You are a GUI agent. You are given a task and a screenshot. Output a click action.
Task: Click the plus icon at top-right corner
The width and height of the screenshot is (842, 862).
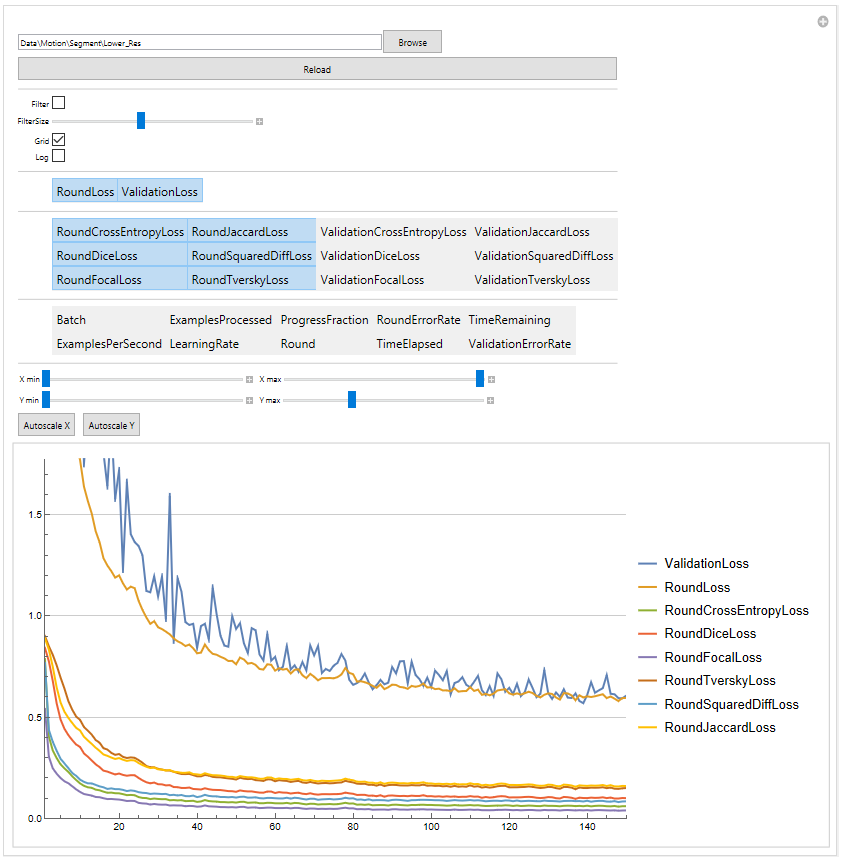(822, 21)
